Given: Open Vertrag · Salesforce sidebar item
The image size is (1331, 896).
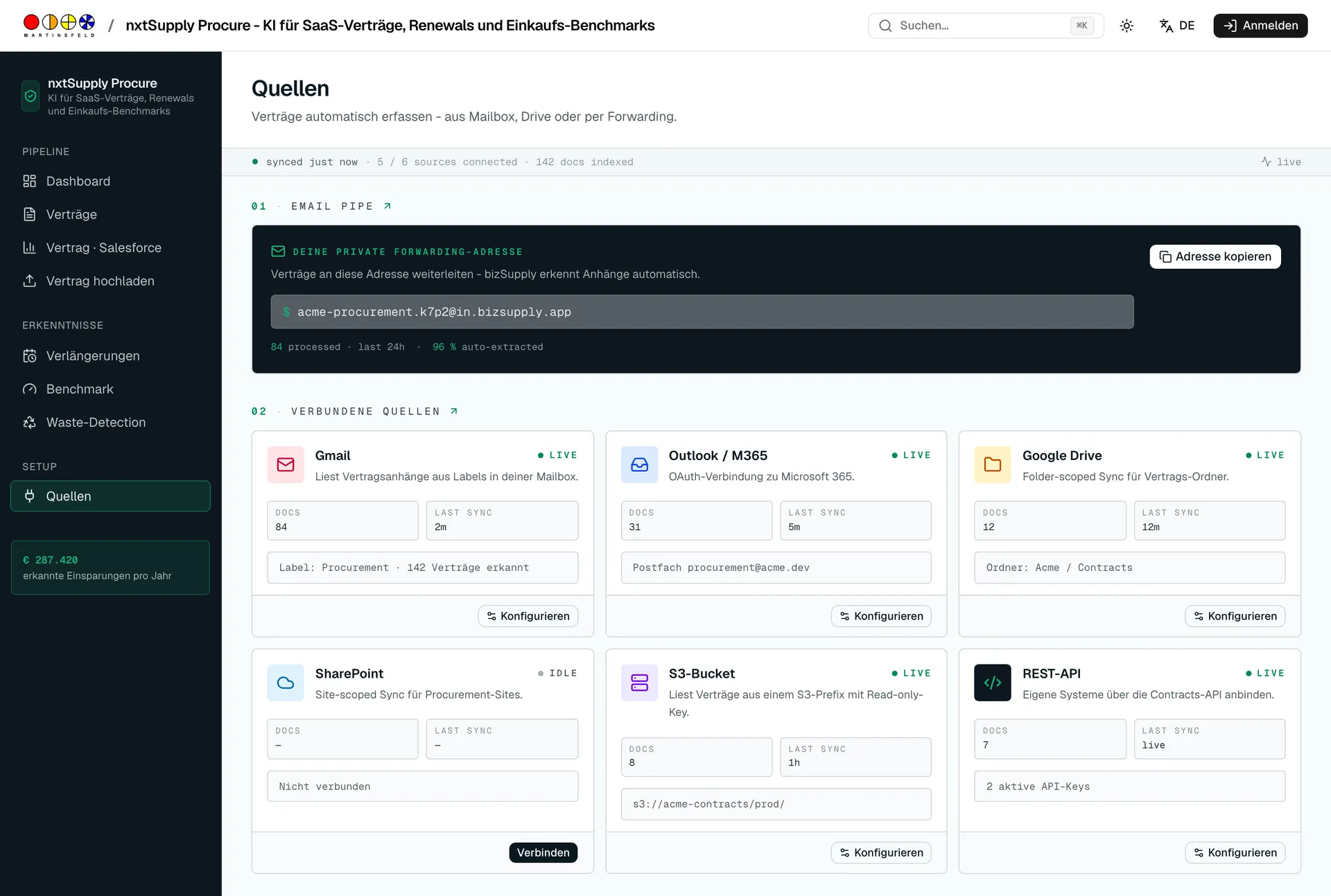Looking at the screenshot, I should [x=110, y=247].
